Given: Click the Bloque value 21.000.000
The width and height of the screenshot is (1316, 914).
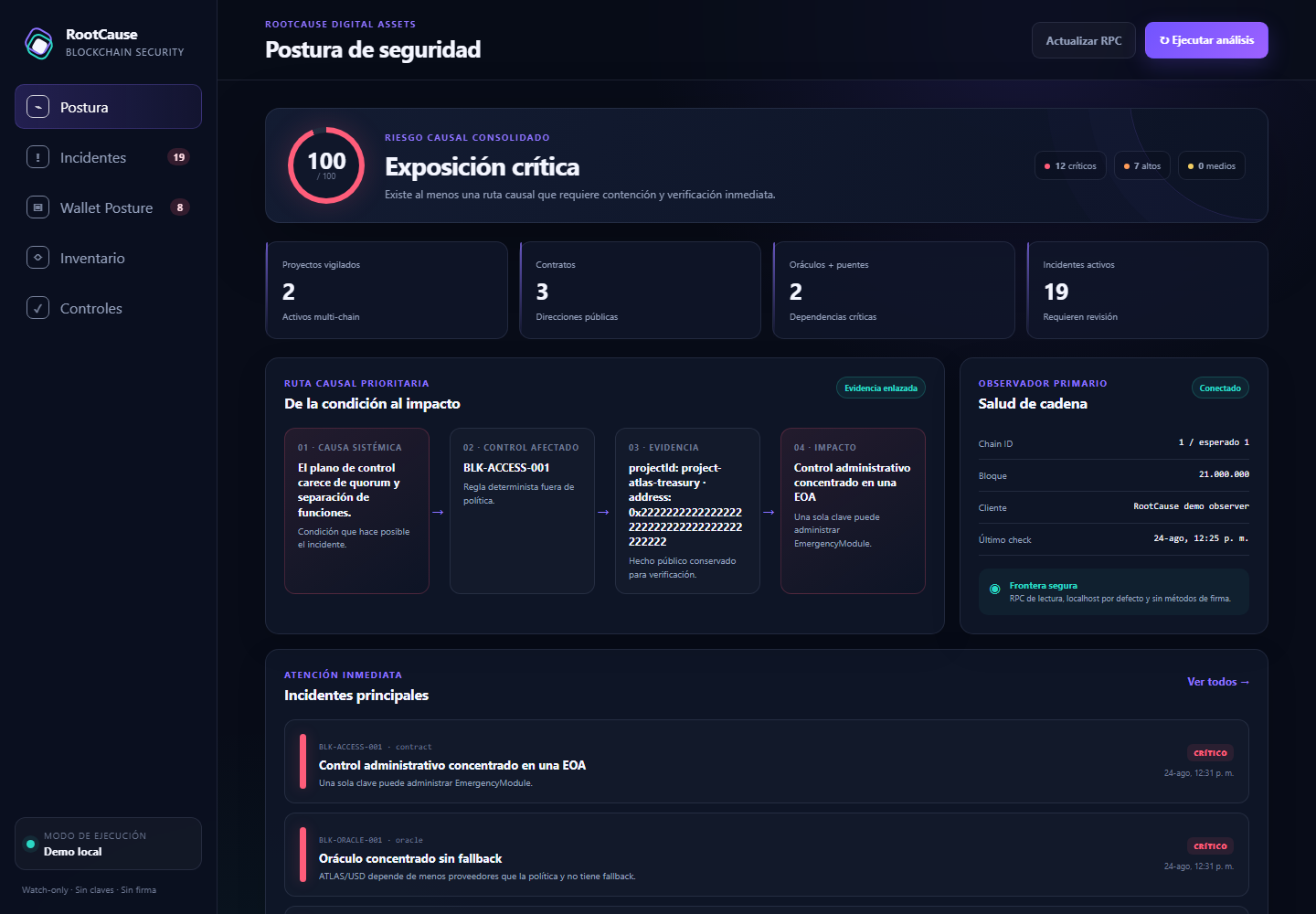Looking at the screenshot, I should tap(1224, 474).
